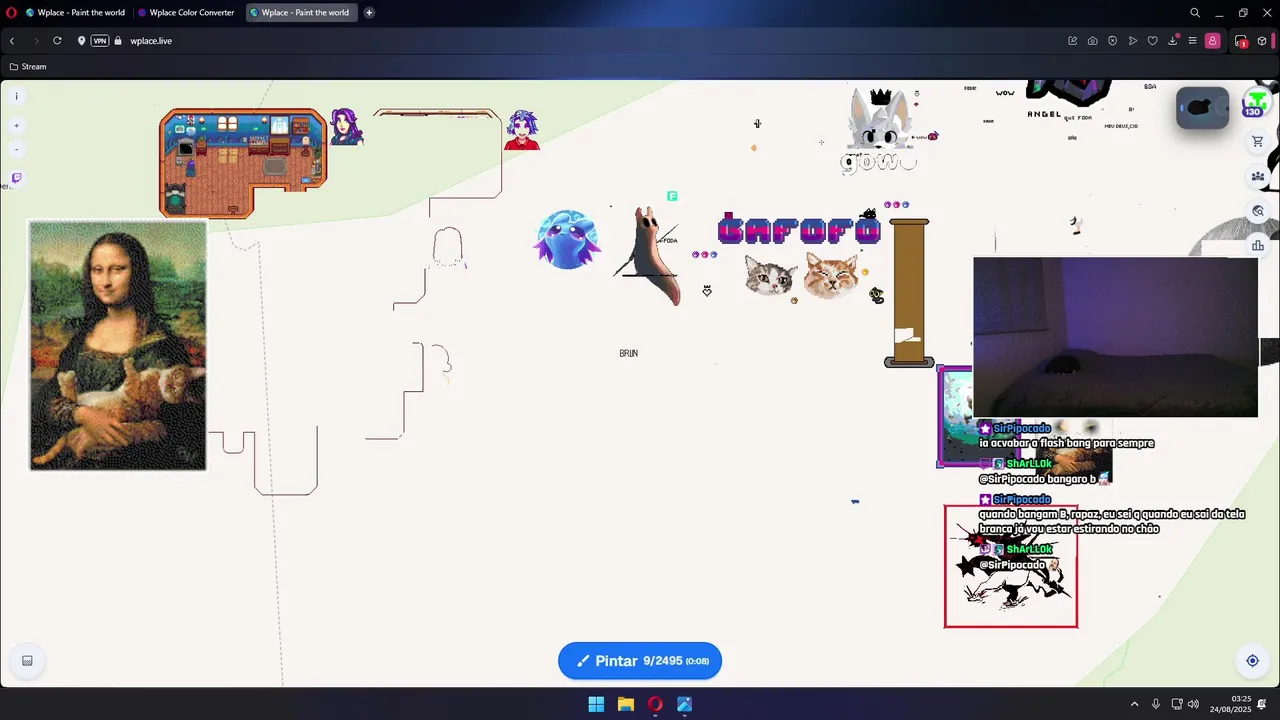This screenshot has width=1280, height=720.
Task: Open File Explorer from taskbar
Action: [x=625, y=704]
